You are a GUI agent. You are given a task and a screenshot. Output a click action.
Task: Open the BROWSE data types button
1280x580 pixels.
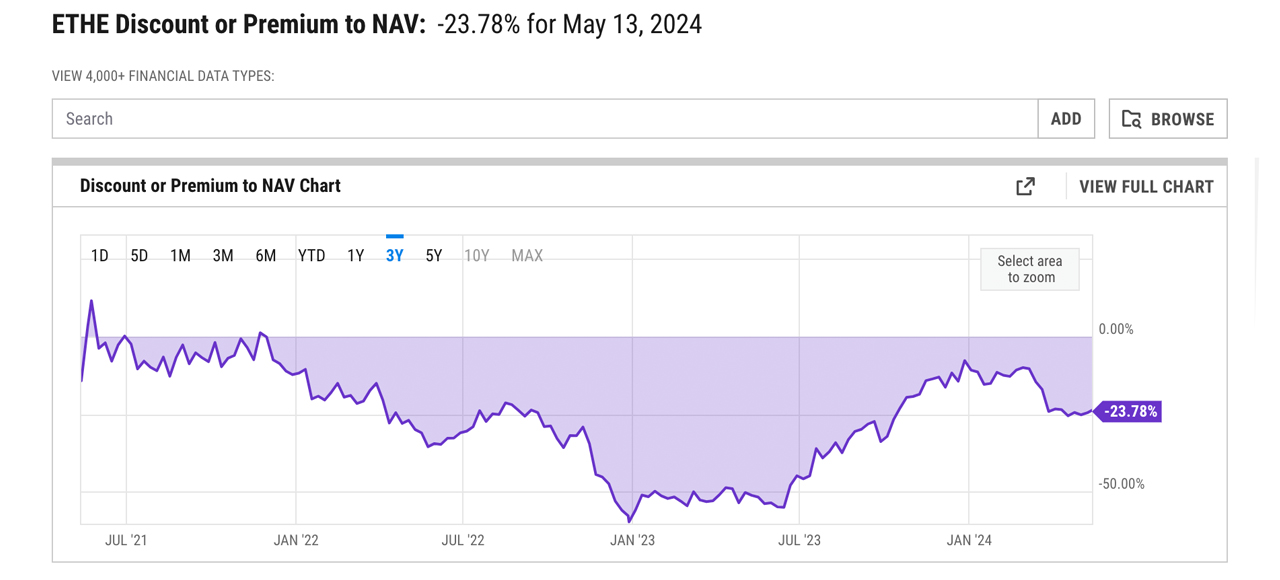[1168, 119]
